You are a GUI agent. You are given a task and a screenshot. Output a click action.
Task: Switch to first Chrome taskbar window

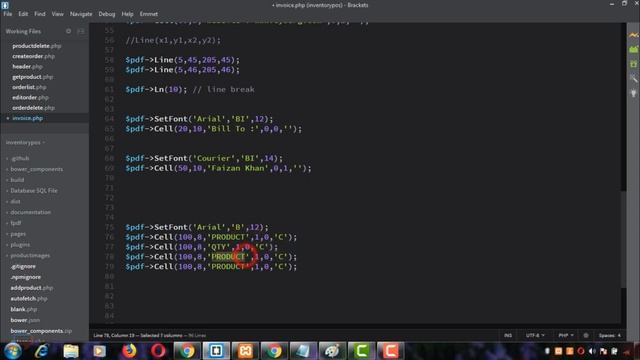(187, 351)
